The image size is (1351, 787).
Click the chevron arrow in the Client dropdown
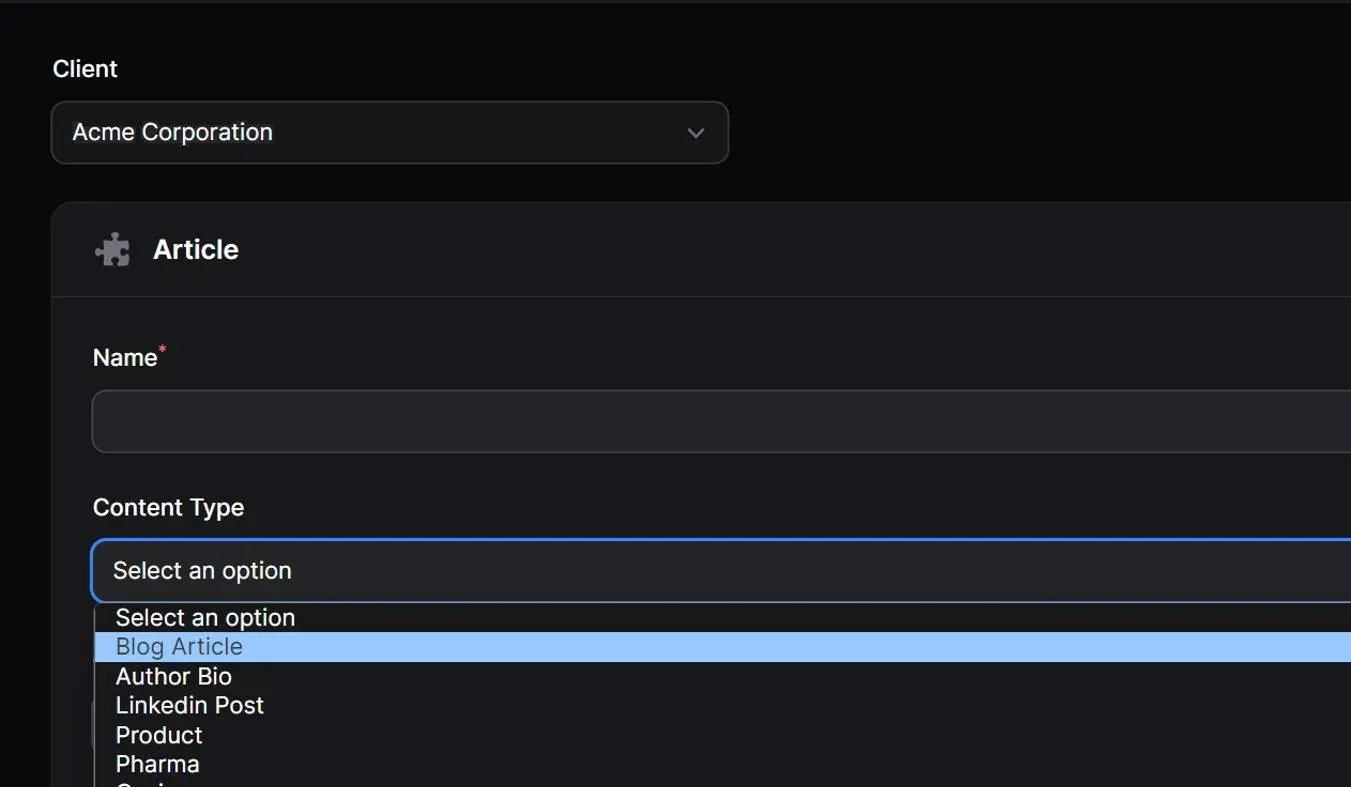(x=696, y=133)
